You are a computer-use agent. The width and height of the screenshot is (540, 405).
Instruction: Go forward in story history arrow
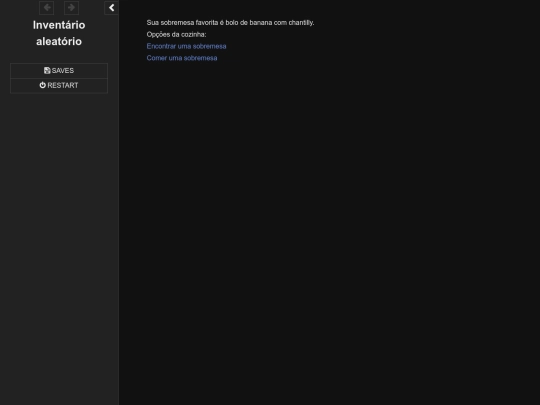point(71,8)
